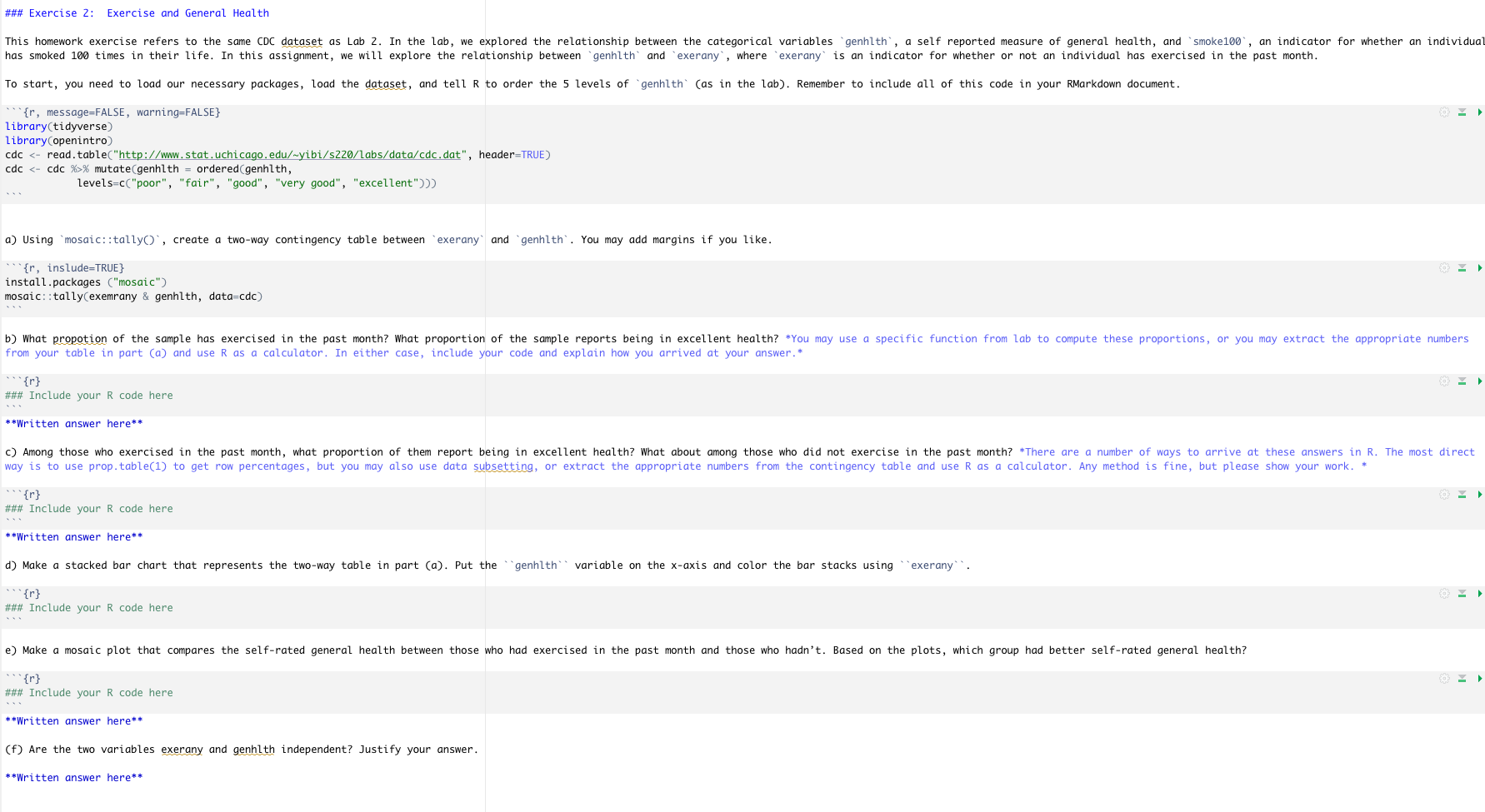Click the '**Written answer here**' placeholder after question b
The height and width of the screenshot is (812, 1485).
[73, 424]
